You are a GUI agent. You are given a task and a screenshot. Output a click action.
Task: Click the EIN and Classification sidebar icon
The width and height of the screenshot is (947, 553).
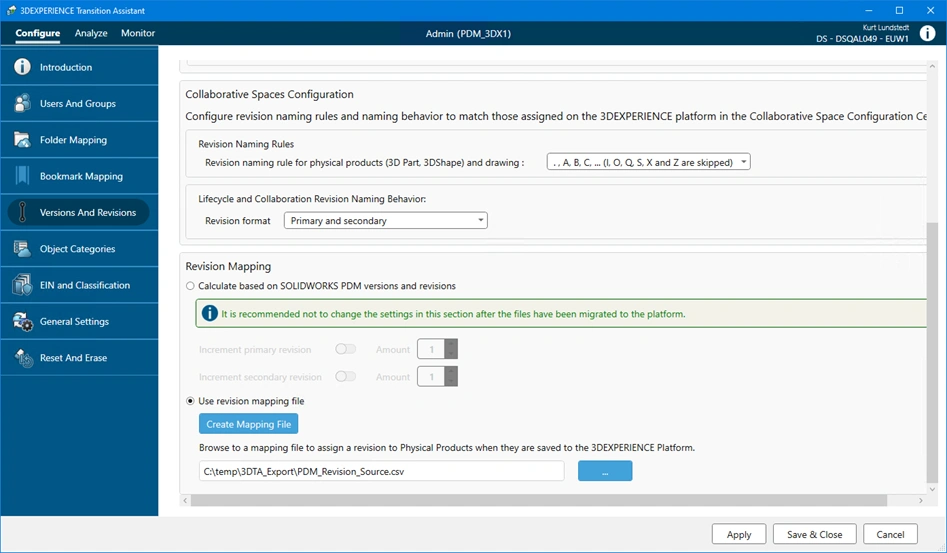[x=22, y=284]
